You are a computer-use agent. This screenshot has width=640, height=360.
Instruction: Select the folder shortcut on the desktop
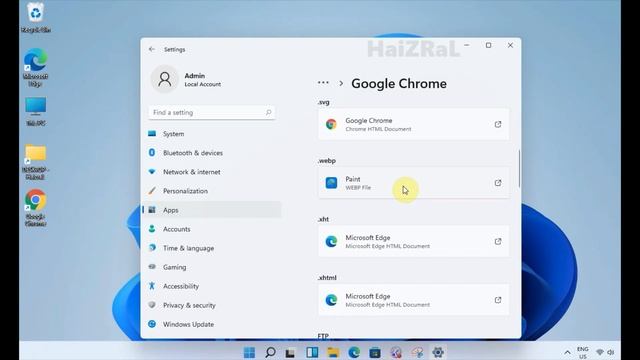click(36, 162)
